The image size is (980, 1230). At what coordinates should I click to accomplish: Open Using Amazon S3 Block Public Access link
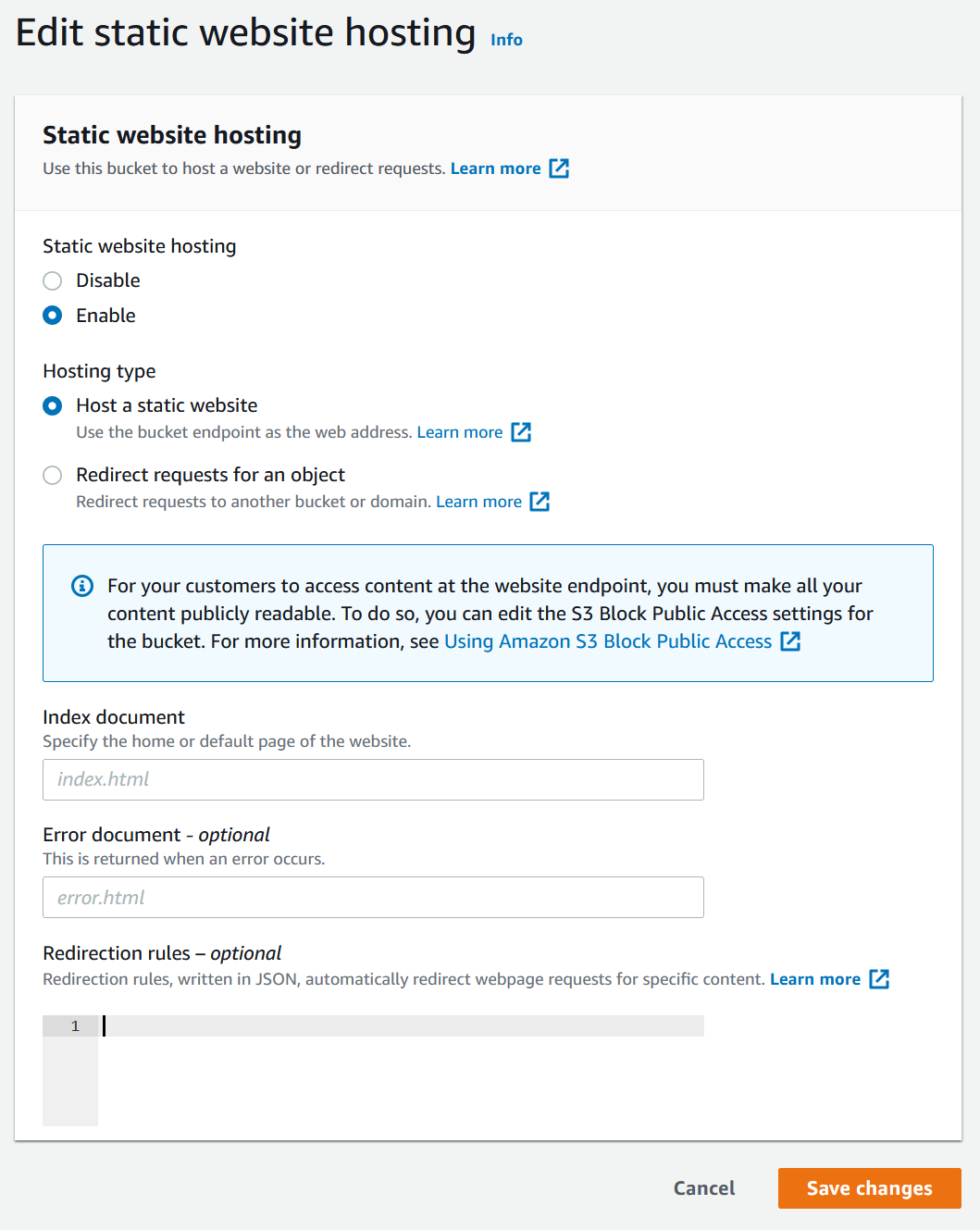607,641
